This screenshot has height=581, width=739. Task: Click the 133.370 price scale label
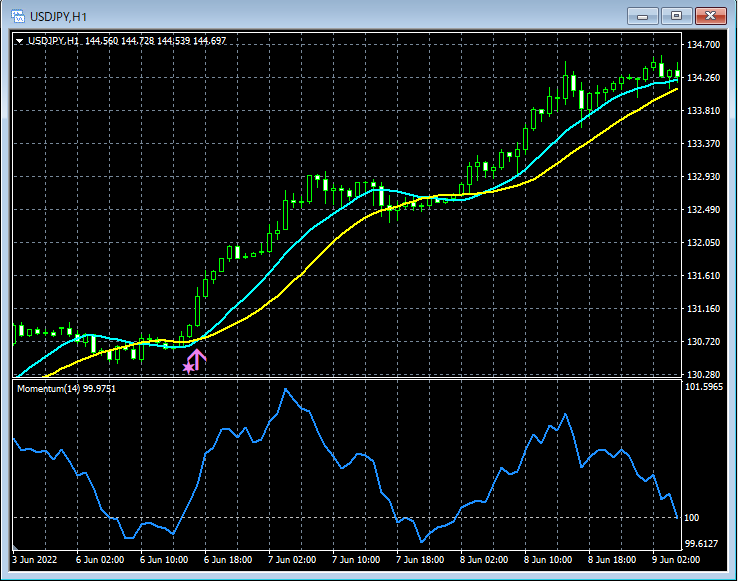(704, 144)
